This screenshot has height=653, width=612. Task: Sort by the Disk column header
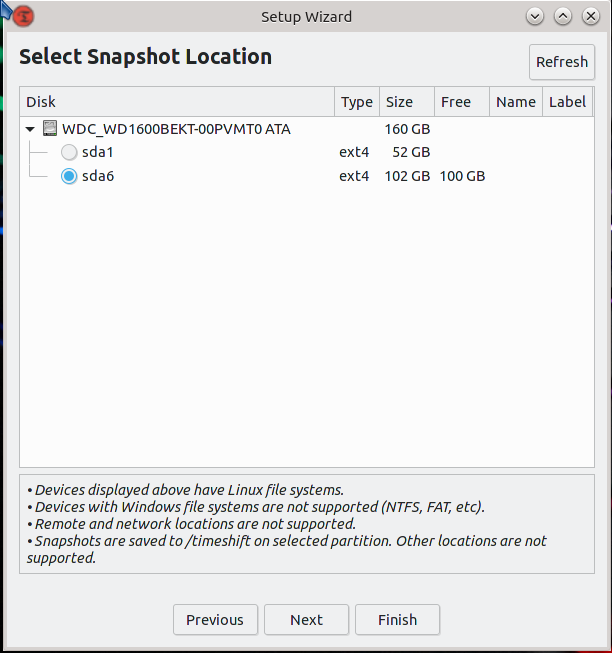(x=177, y=102)
